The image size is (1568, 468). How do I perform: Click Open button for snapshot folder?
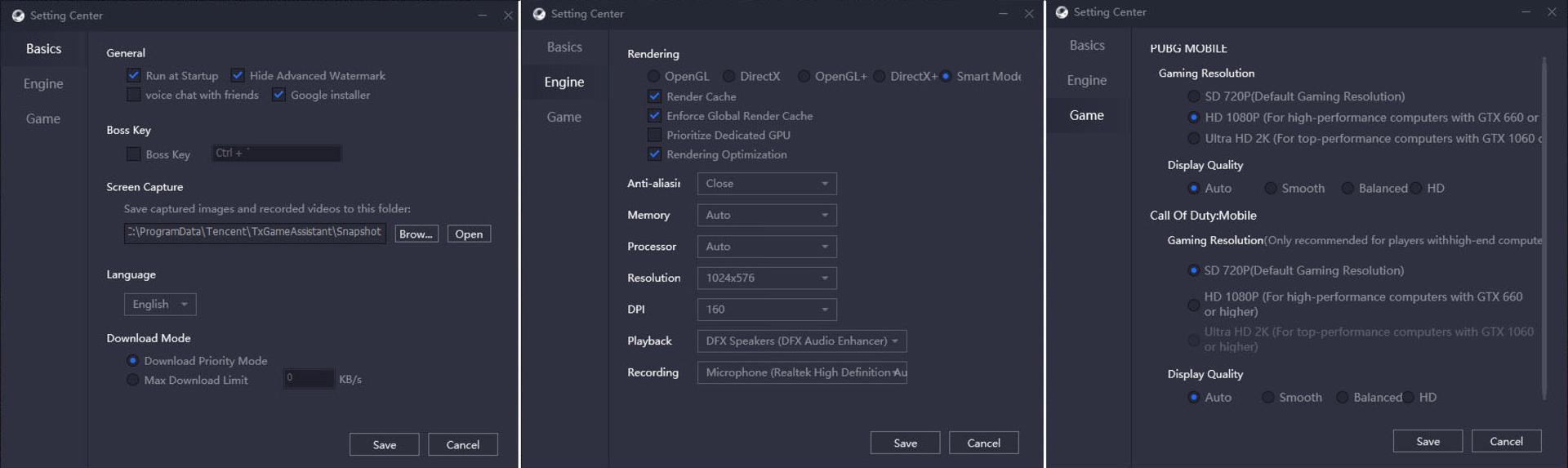469,234
